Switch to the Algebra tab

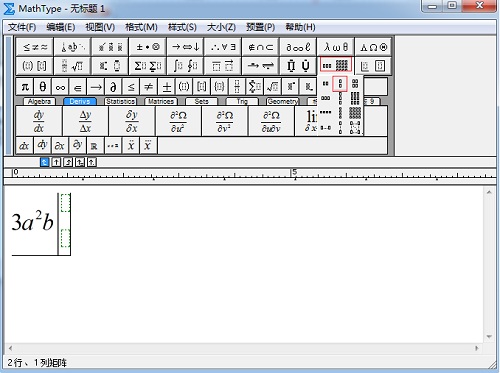(x=39, y=101)
